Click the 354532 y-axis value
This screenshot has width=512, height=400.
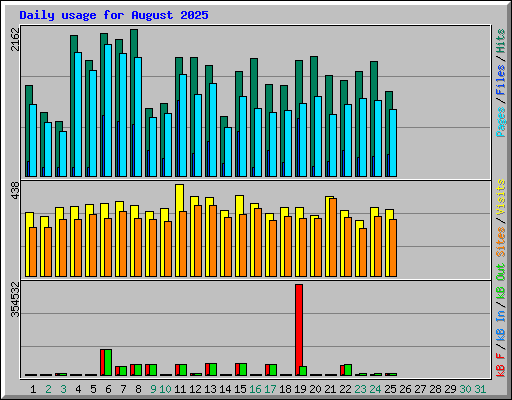click(15, 299)
